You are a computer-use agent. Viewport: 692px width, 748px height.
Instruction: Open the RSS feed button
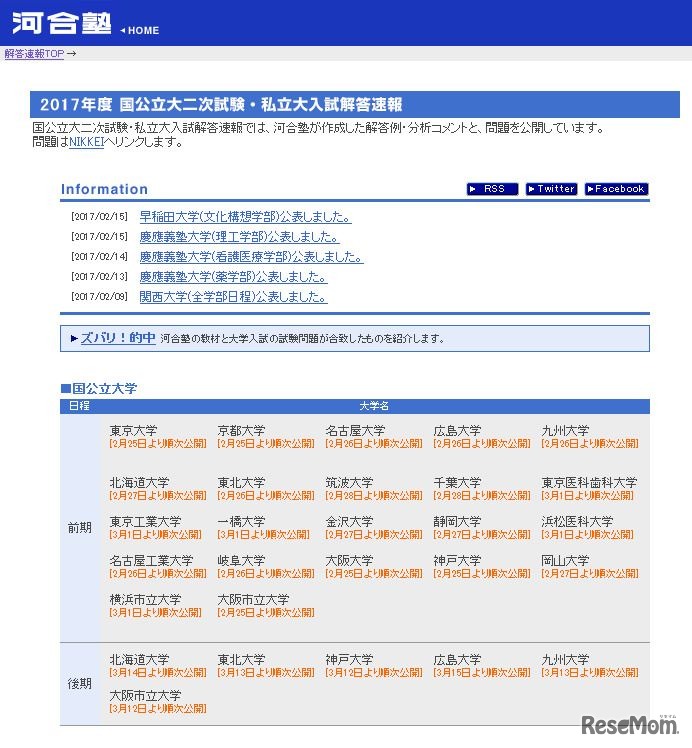(492, 189)
